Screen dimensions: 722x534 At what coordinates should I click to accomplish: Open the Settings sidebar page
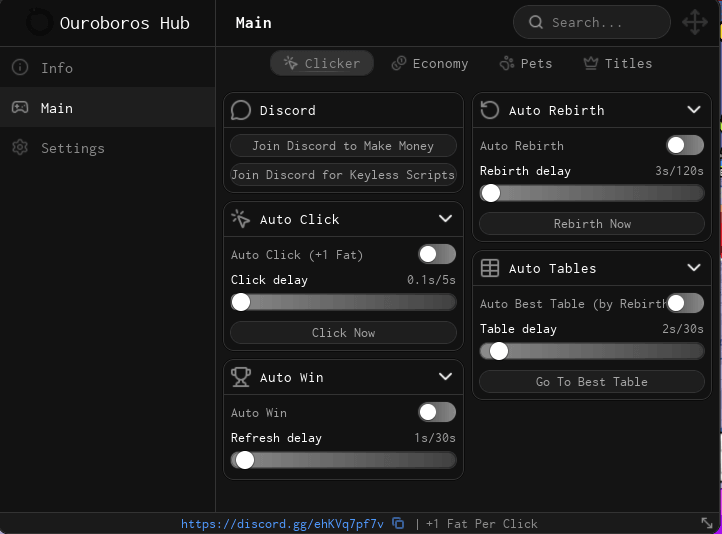108,148
